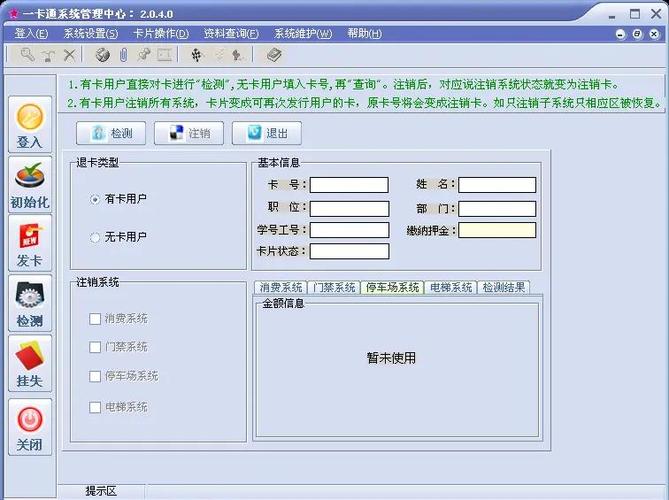Check the 门禁系统 checkbox
Image resolution: width=669 pixels, height=500 pixels.
point(95,347)
